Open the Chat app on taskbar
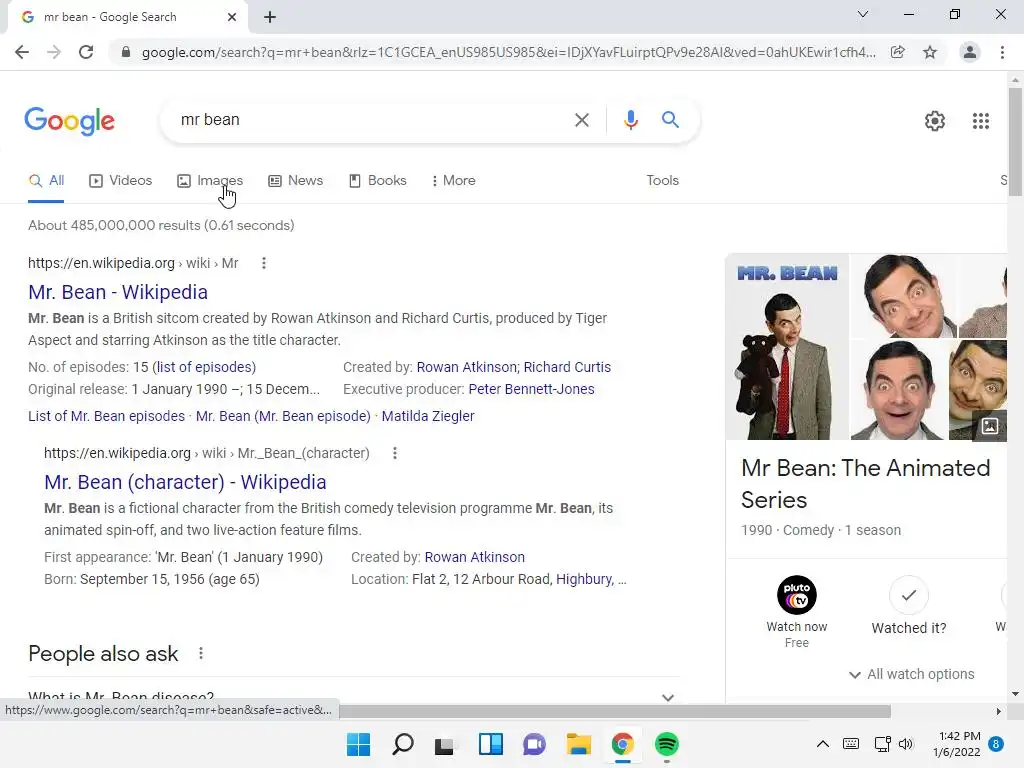The height and width of the screenshot is (768, 1024). tap(534, 744)
